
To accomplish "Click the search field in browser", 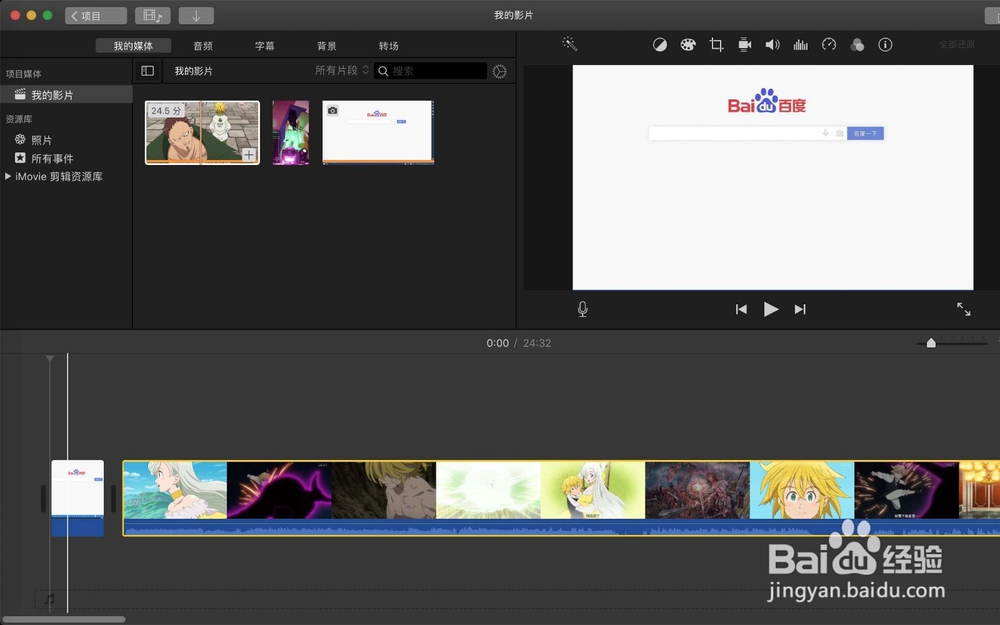I will point(430,71).
